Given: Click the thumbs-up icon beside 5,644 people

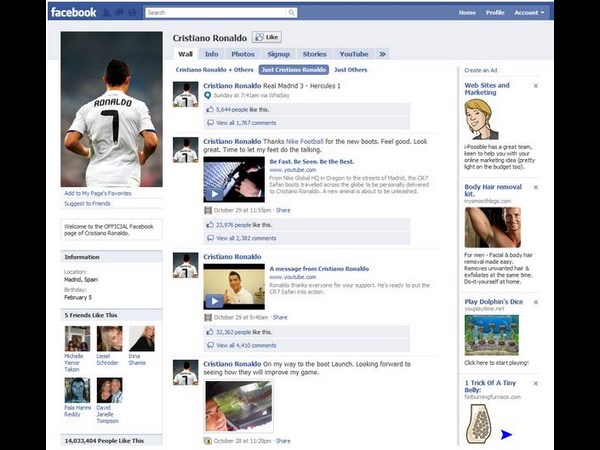Looking at the screenshot, I should pos(210,108).
